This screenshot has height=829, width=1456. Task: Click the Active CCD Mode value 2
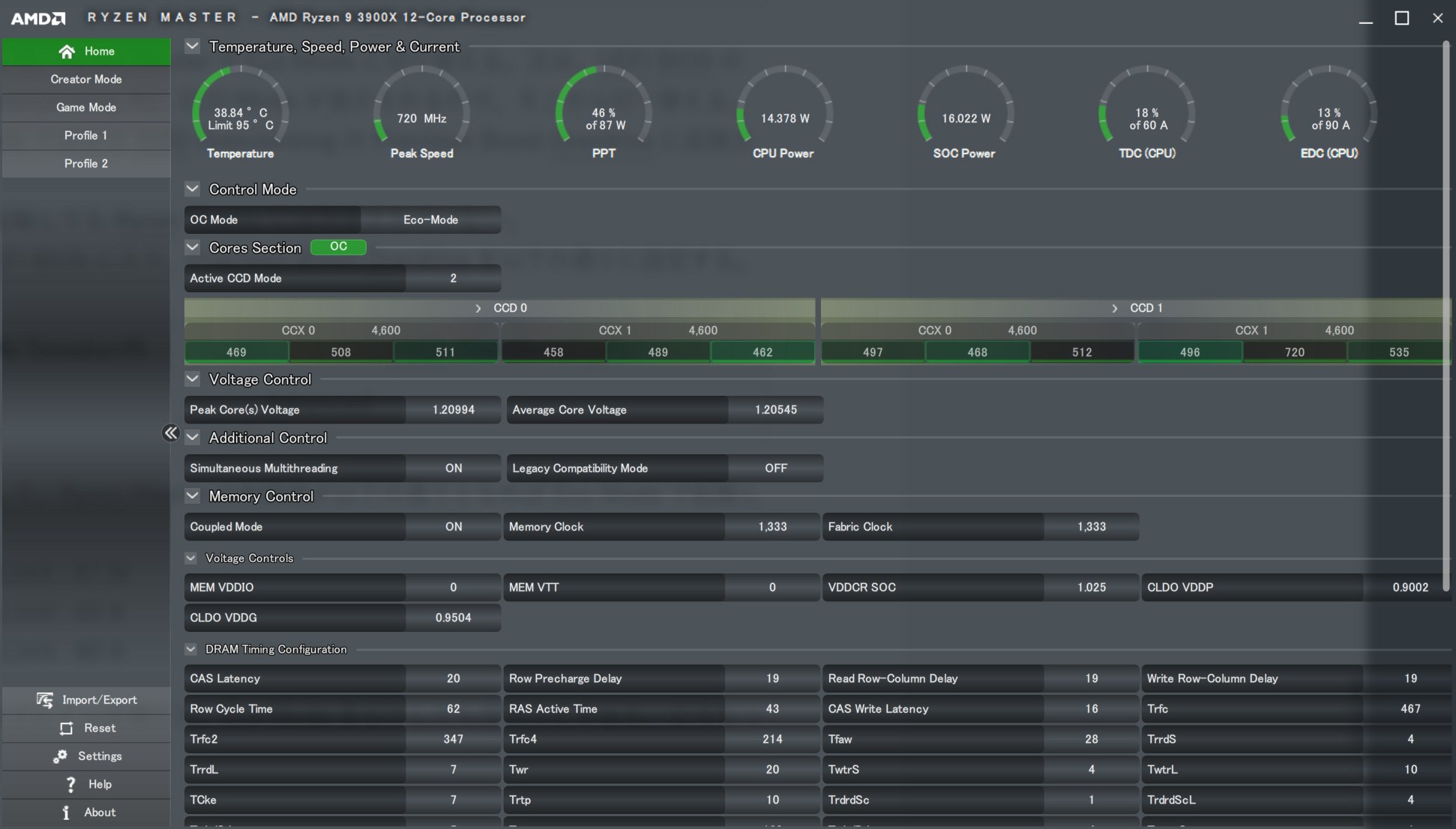pos(454,278)
